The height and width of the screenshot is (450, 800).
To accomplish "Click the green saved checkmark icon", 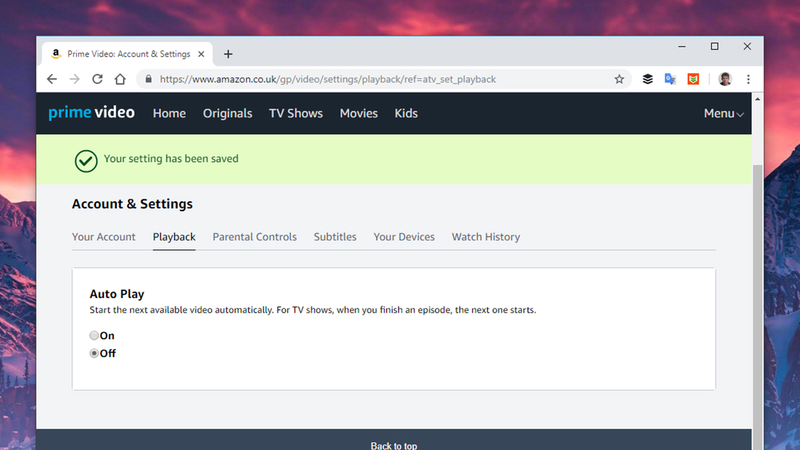I will click(x=86, y=161).
